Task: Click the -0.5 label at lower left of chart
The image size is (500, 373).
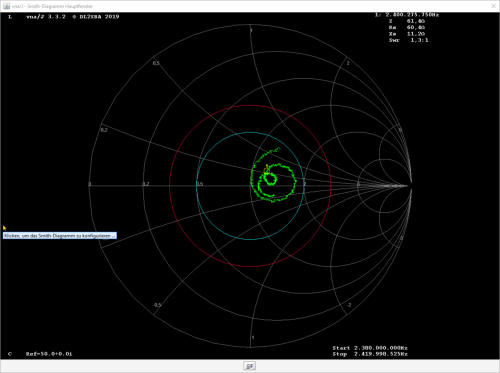Action: point(157,305)
